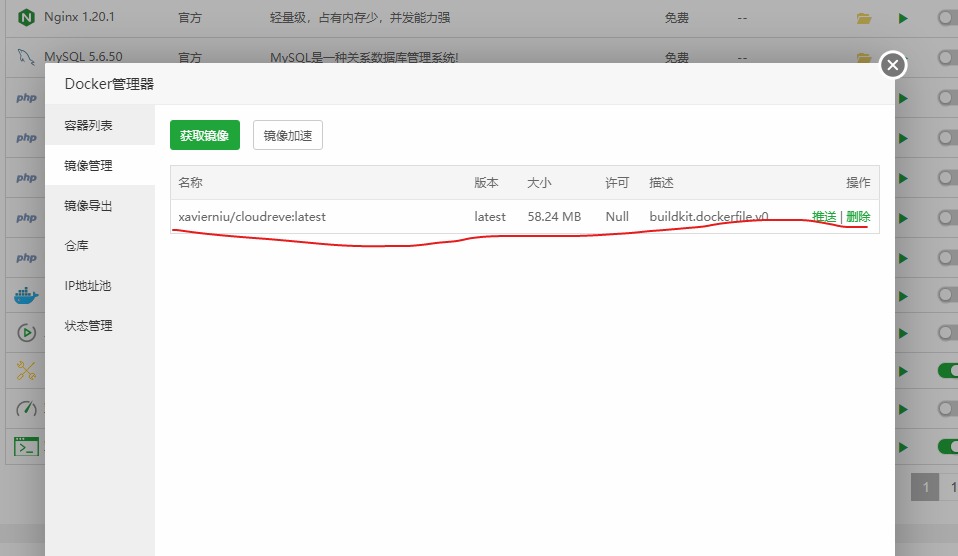Click the 58.24 MB size cell
The width and height of the screenshot is (958, 556).
click(554, 217)
